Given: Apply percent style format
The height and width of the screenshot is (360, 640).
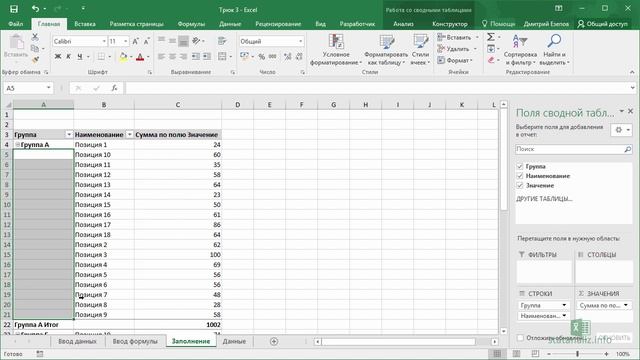Looking at the screenshot, I should (x=262, y=56).
